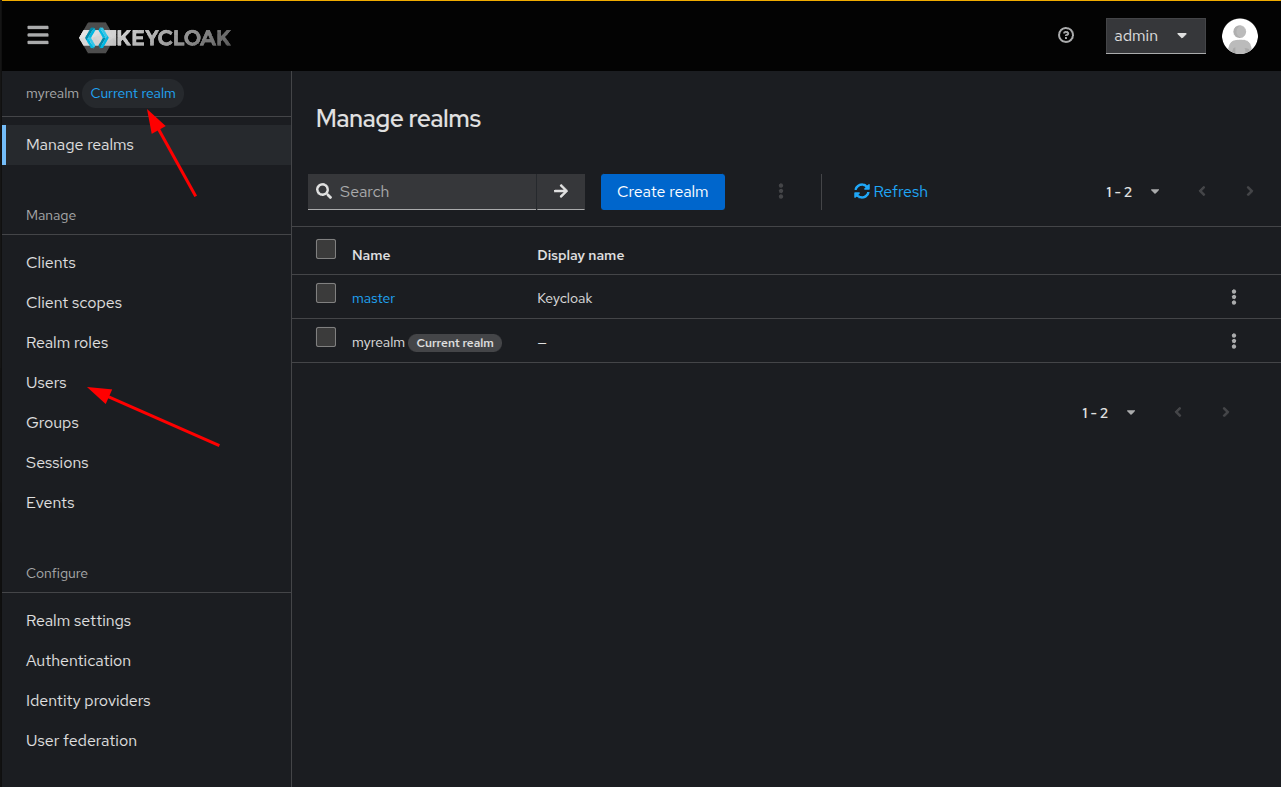Viewport: 1281px width, 787px height.
Task: Click the Keycloak logo
Action: tap(155, 38)
